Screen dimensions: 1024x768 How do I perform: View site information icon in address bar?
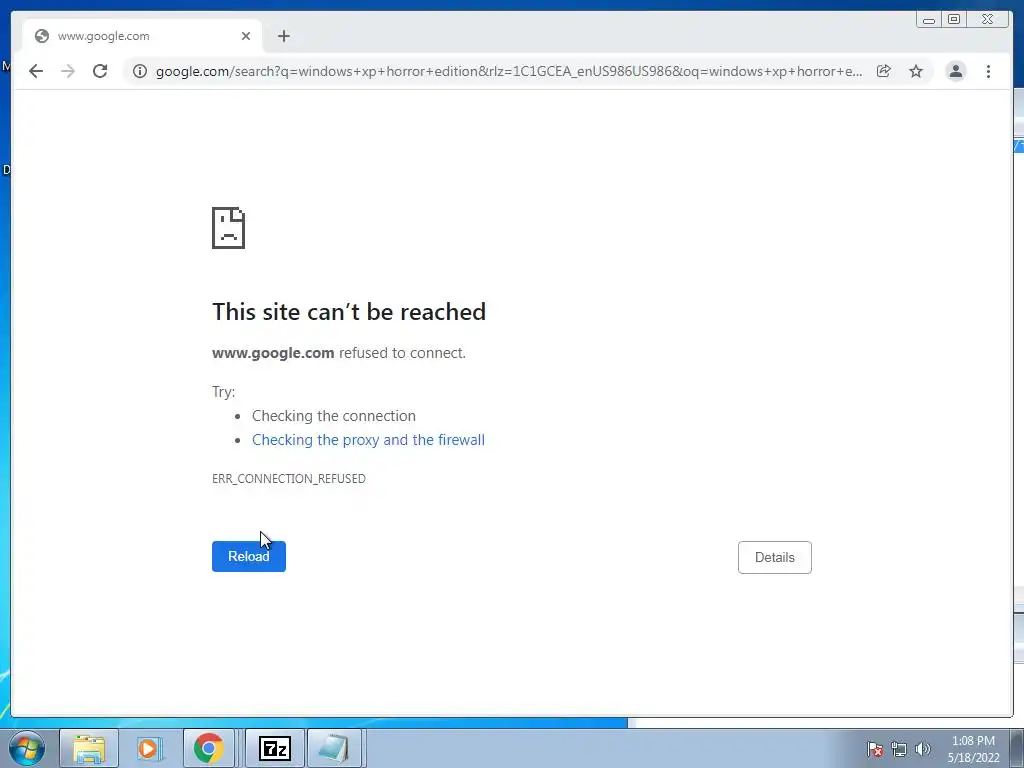tap(140, 71)
